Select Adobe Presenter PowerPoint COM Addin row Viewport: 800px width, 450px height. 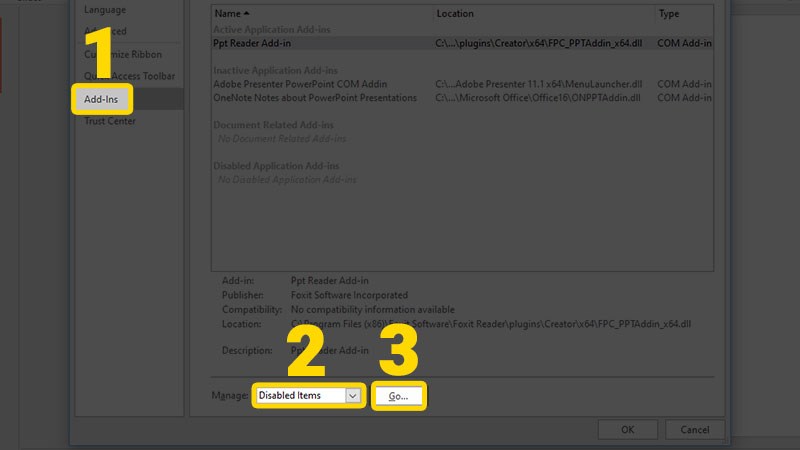[462, 84]
